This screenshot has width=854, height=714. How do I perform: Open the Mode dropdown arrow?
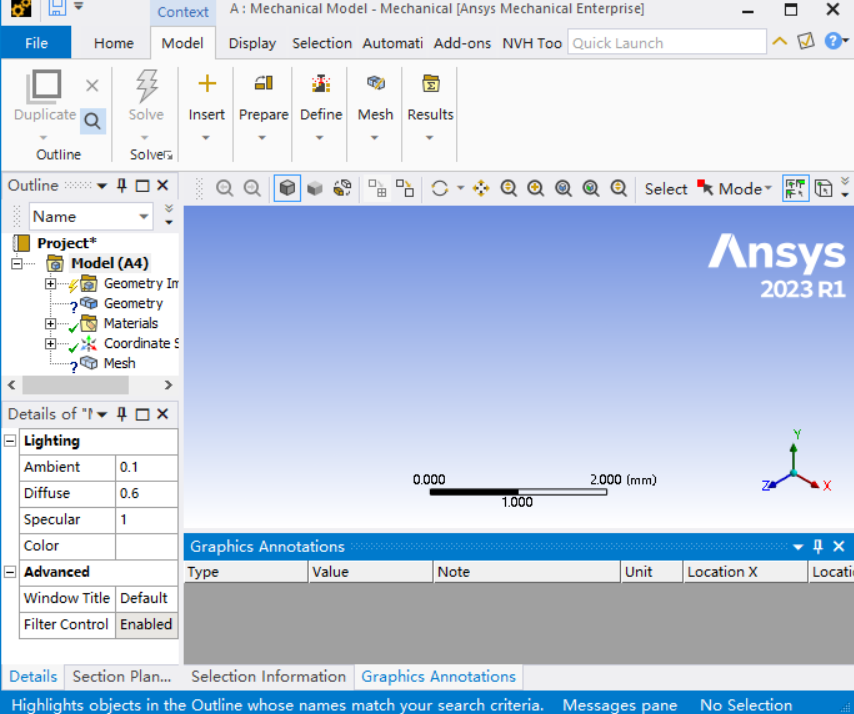(x=768, y=188)
